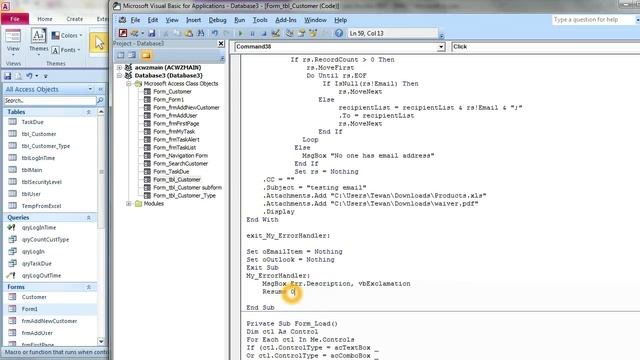Open the Command38 object dropdown
This screenshot has width=640, height=360.
[x=441, y=47]
